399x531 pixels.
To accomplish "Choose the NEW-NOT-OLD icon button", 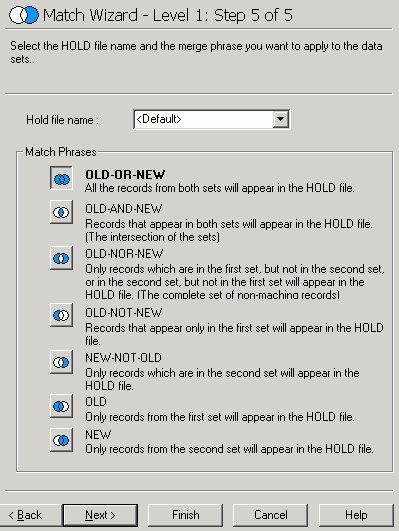I will point(61,362).
